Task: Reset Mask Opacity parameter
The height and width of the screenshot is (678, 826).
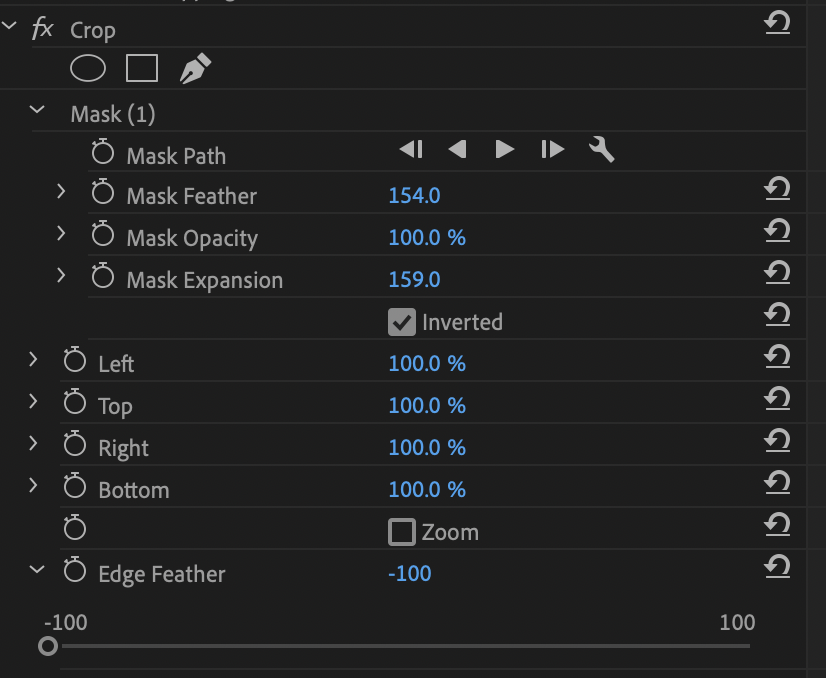Action: click(778, 231)
